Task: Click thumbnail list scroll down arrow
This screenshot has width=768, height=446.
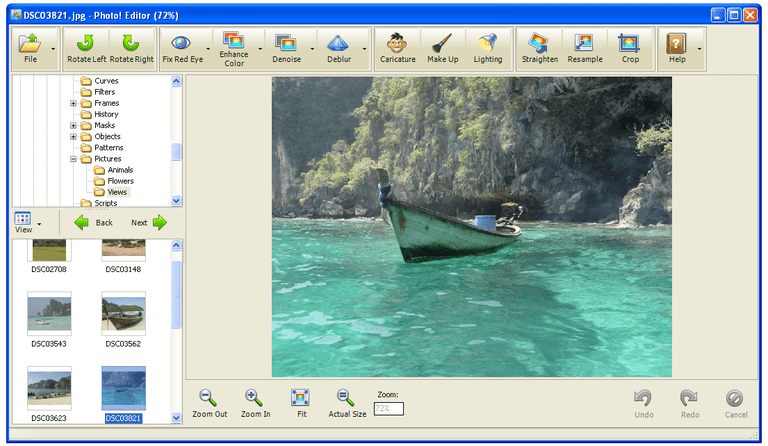Action: tap(176, 418)
